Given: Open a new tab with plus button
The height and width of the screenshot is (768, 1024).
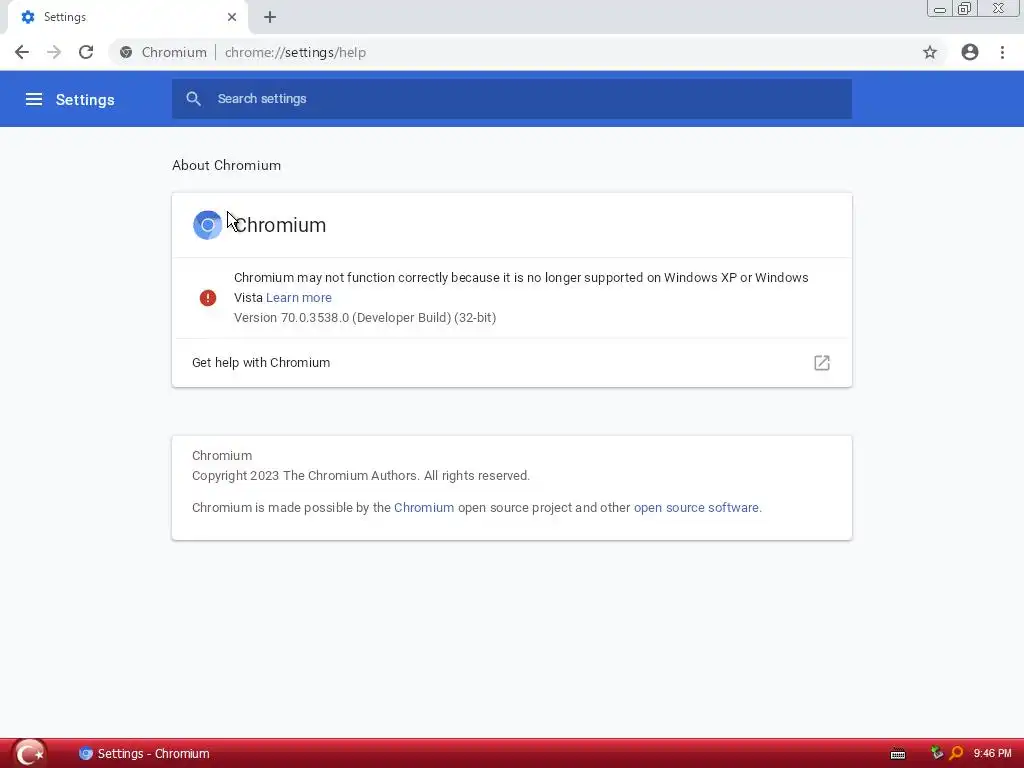Looking at the screenshot, I should point(270,17).
